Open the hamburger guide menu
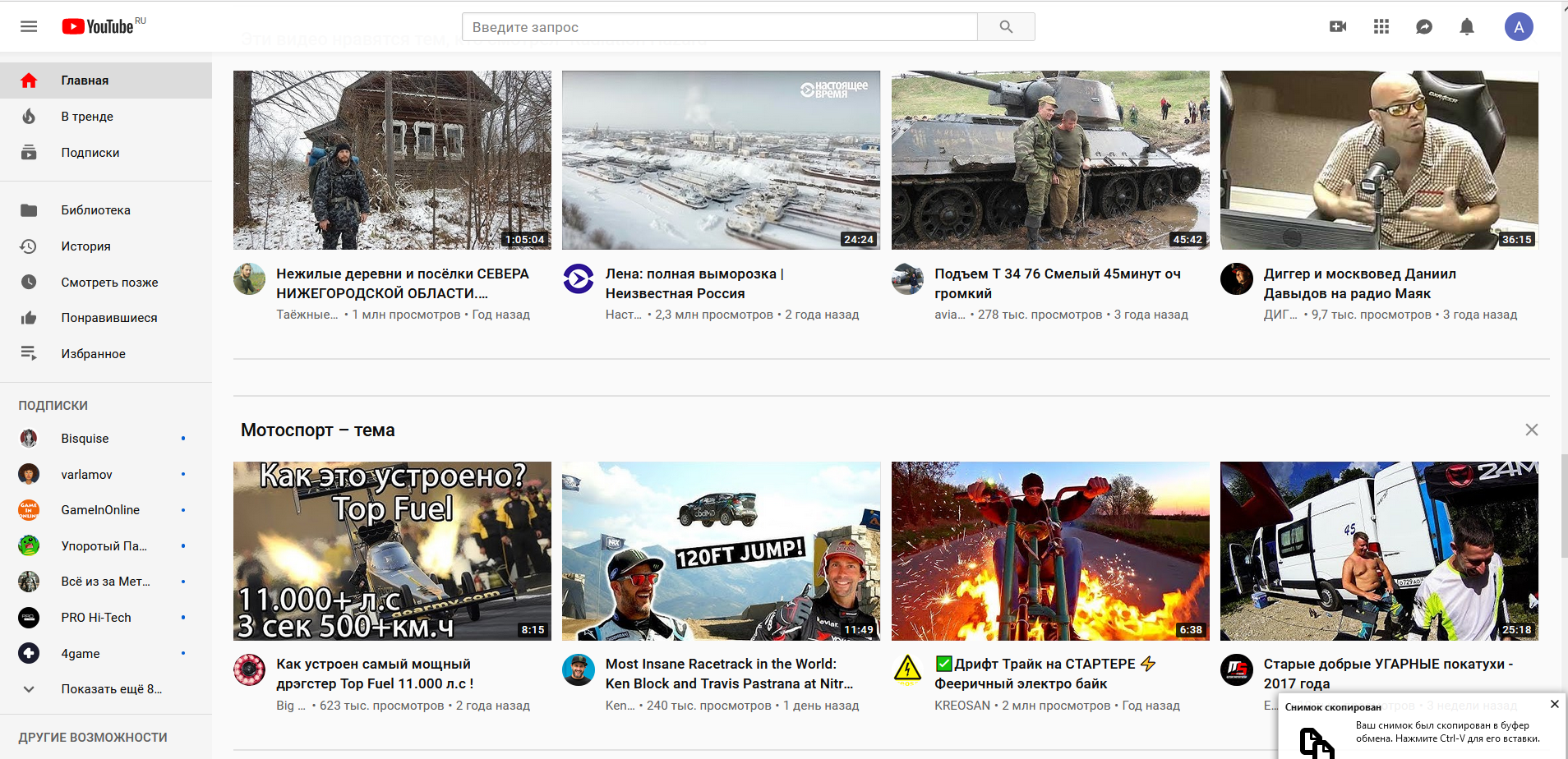The width and height of the screenshot is (1568, 759). (29, 26)
